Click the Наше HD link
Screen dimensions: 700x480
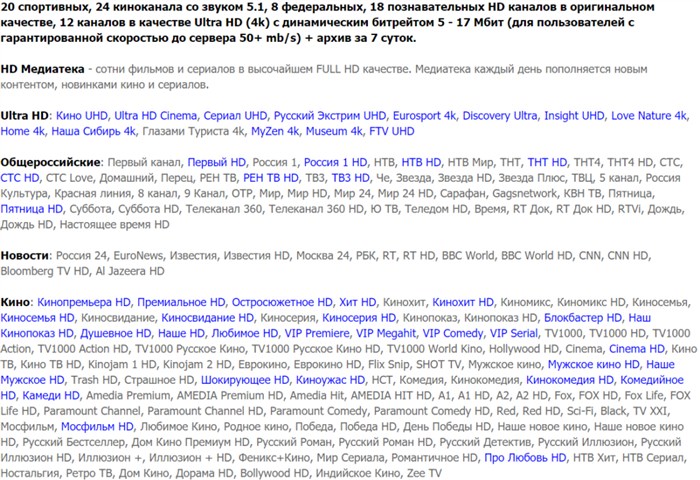[181, 334]
